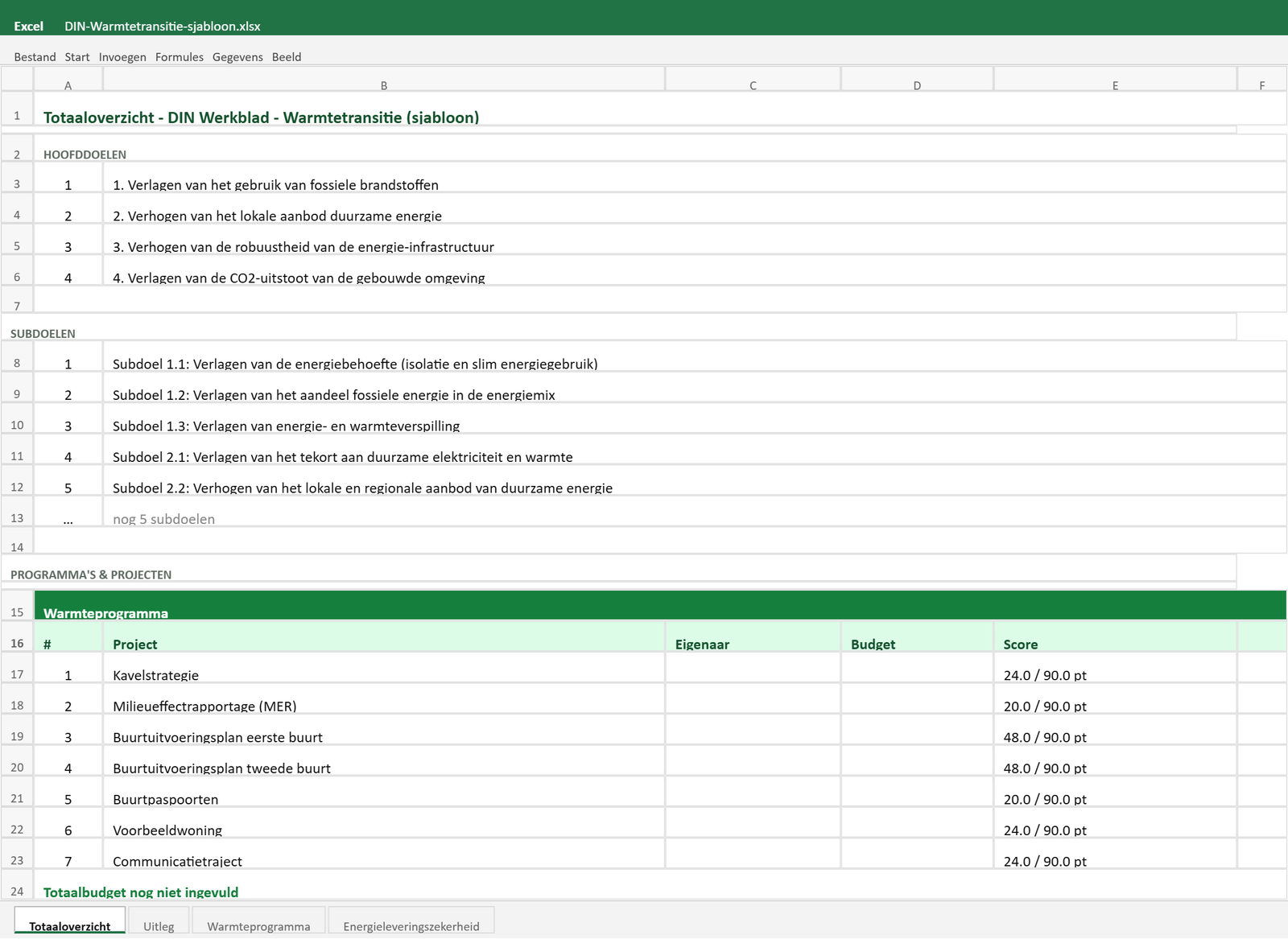Select cell 'Subdoel 1.2: Verlagen van het aandeel fossiele energie'
The image size is (1288, 939).
695,387
